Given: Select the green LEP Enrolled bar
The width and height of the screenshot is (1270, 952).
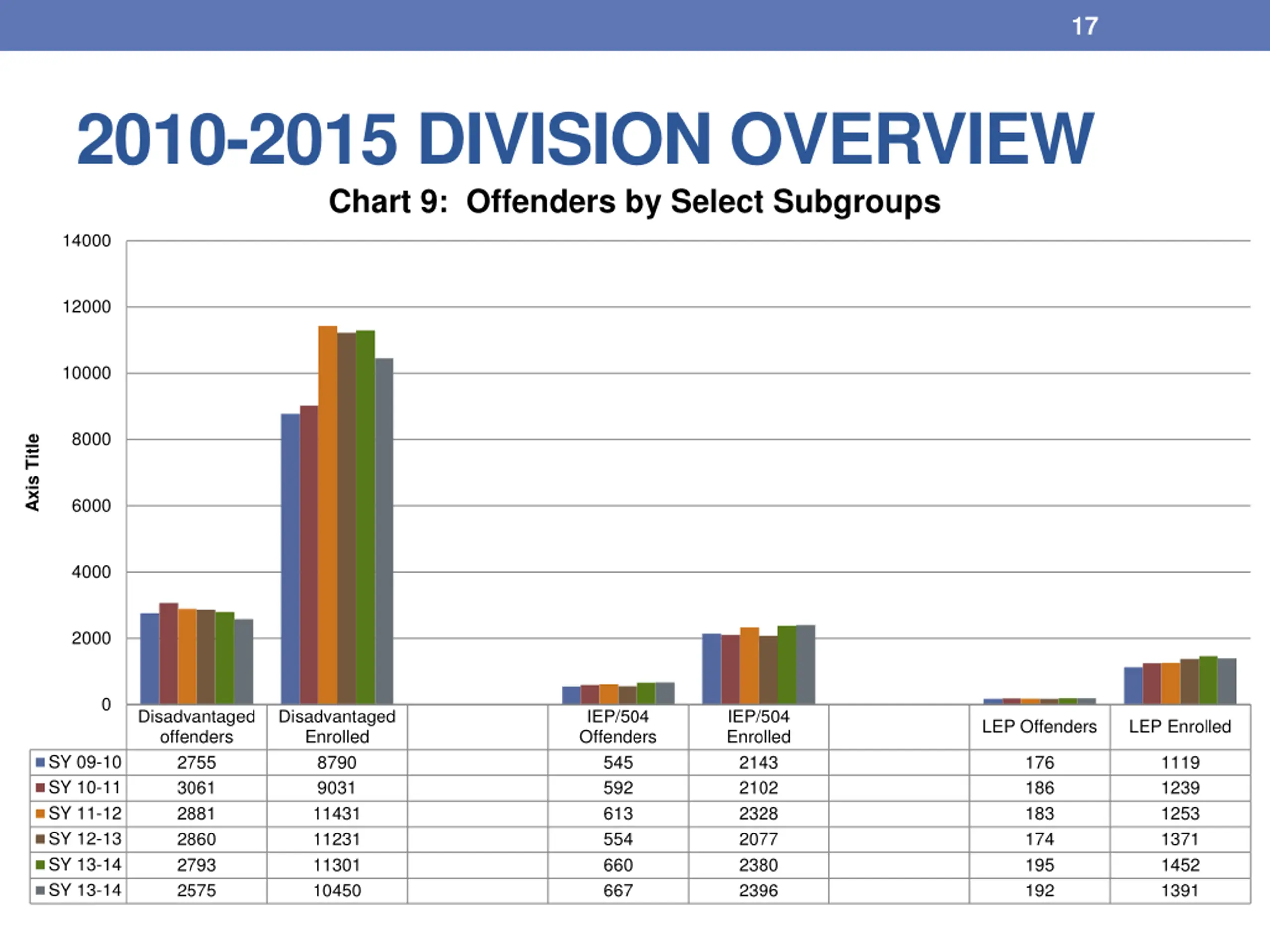Looking at the screenshot, I should (x=1208, y=680).
